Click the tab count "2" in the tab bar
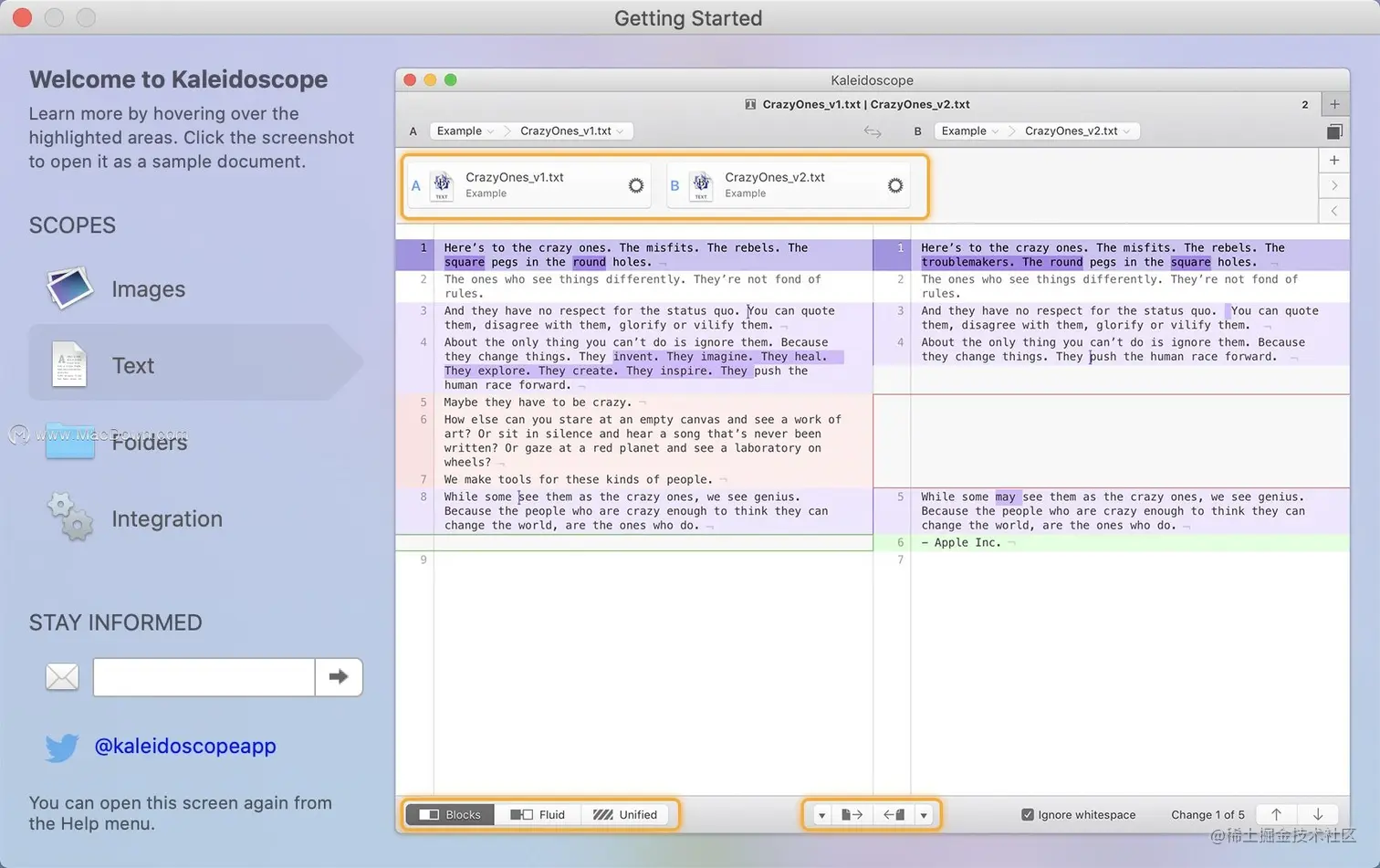The width and height of the screenshot is (1380, 868). tap(1305, 104)
